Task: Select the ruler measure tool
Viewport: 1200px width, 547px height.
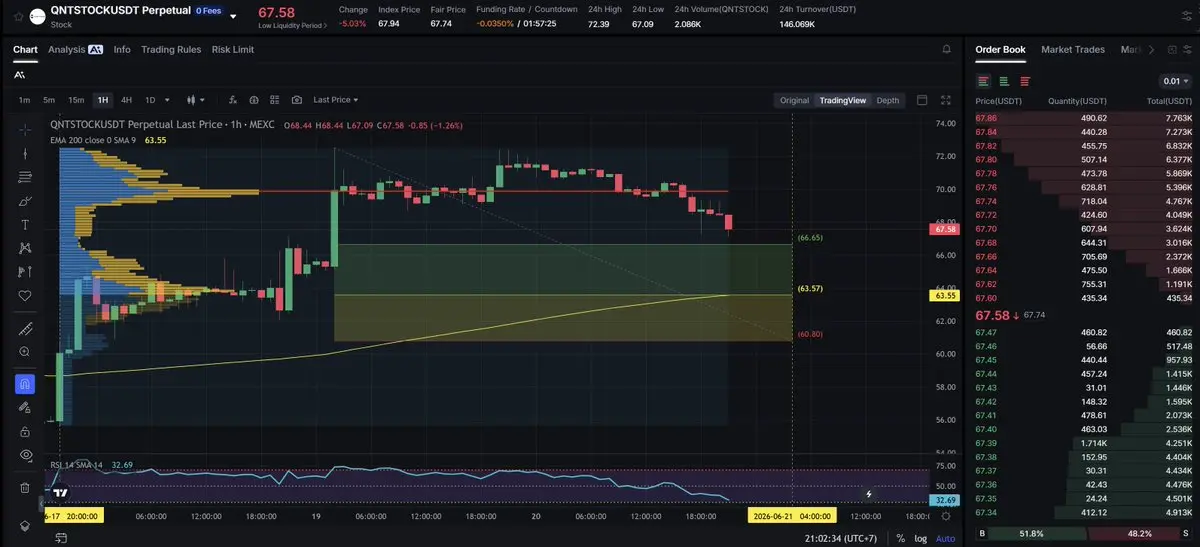Action: [x=25, y=329]
